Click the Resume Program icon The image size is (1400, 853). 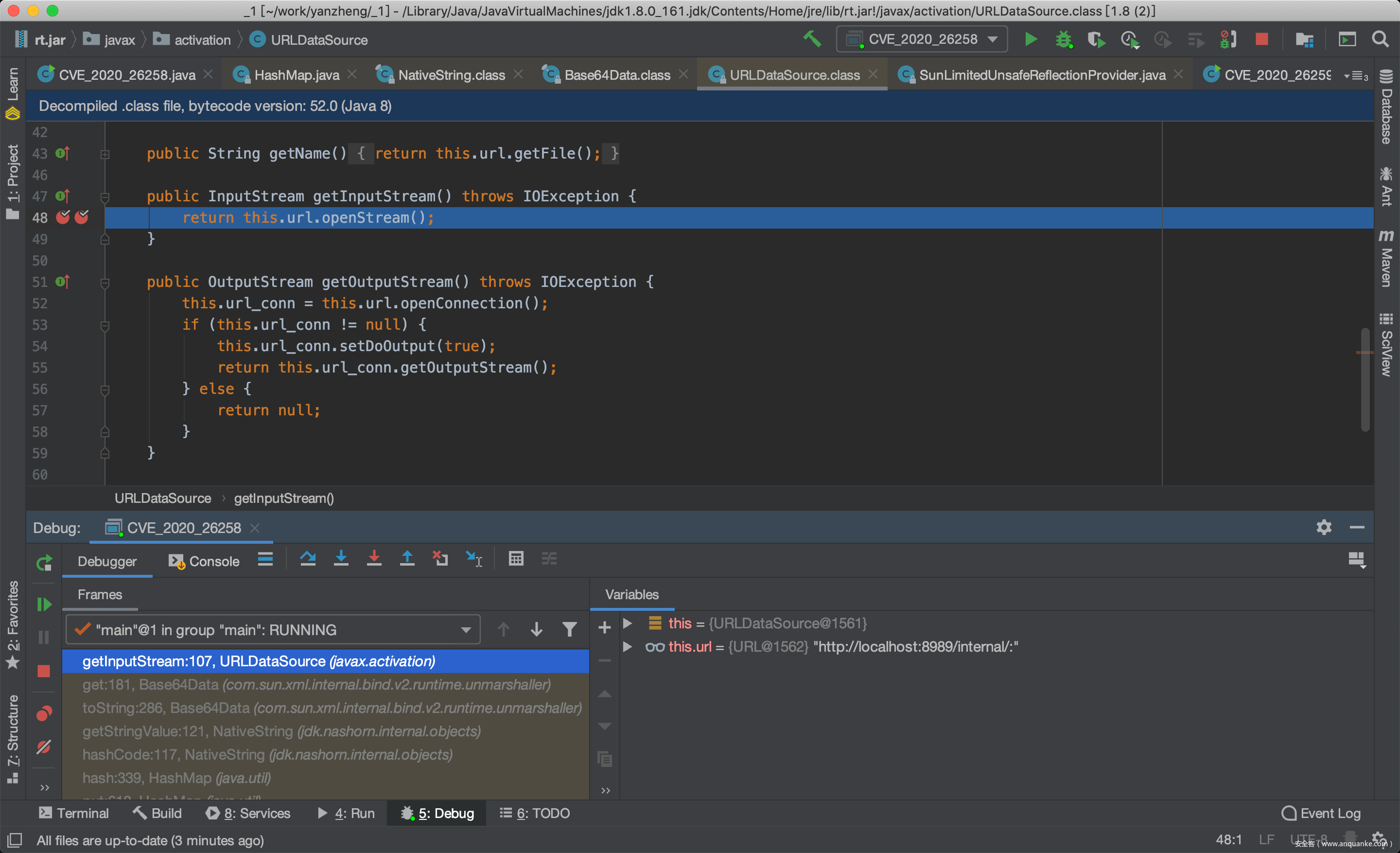click(x=44, y=604)
